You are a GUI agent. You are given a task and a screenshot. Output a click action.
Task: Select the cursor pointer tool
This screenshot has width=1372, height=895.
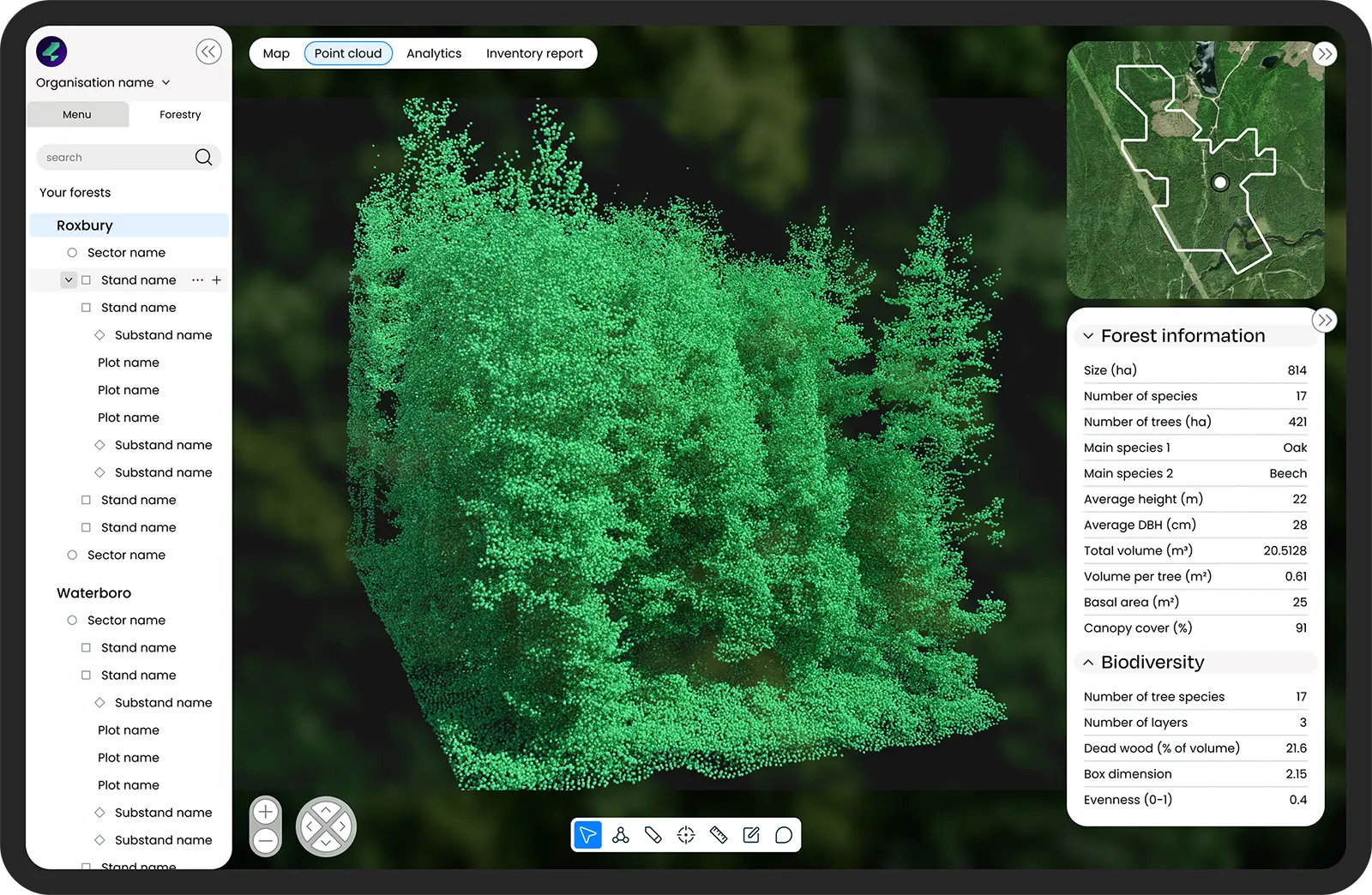(x=587, y=835)
